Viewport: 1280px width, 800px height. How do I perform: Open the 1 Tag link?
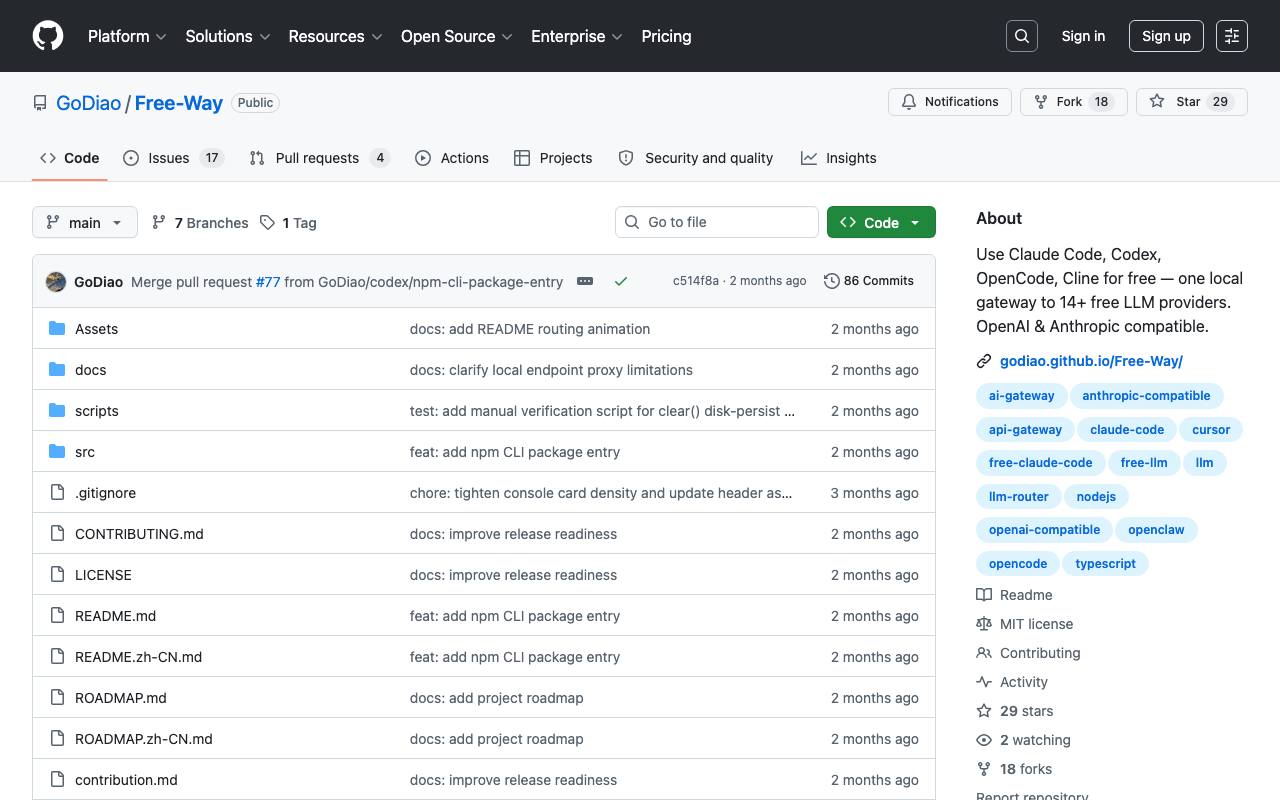coord(288,223)
